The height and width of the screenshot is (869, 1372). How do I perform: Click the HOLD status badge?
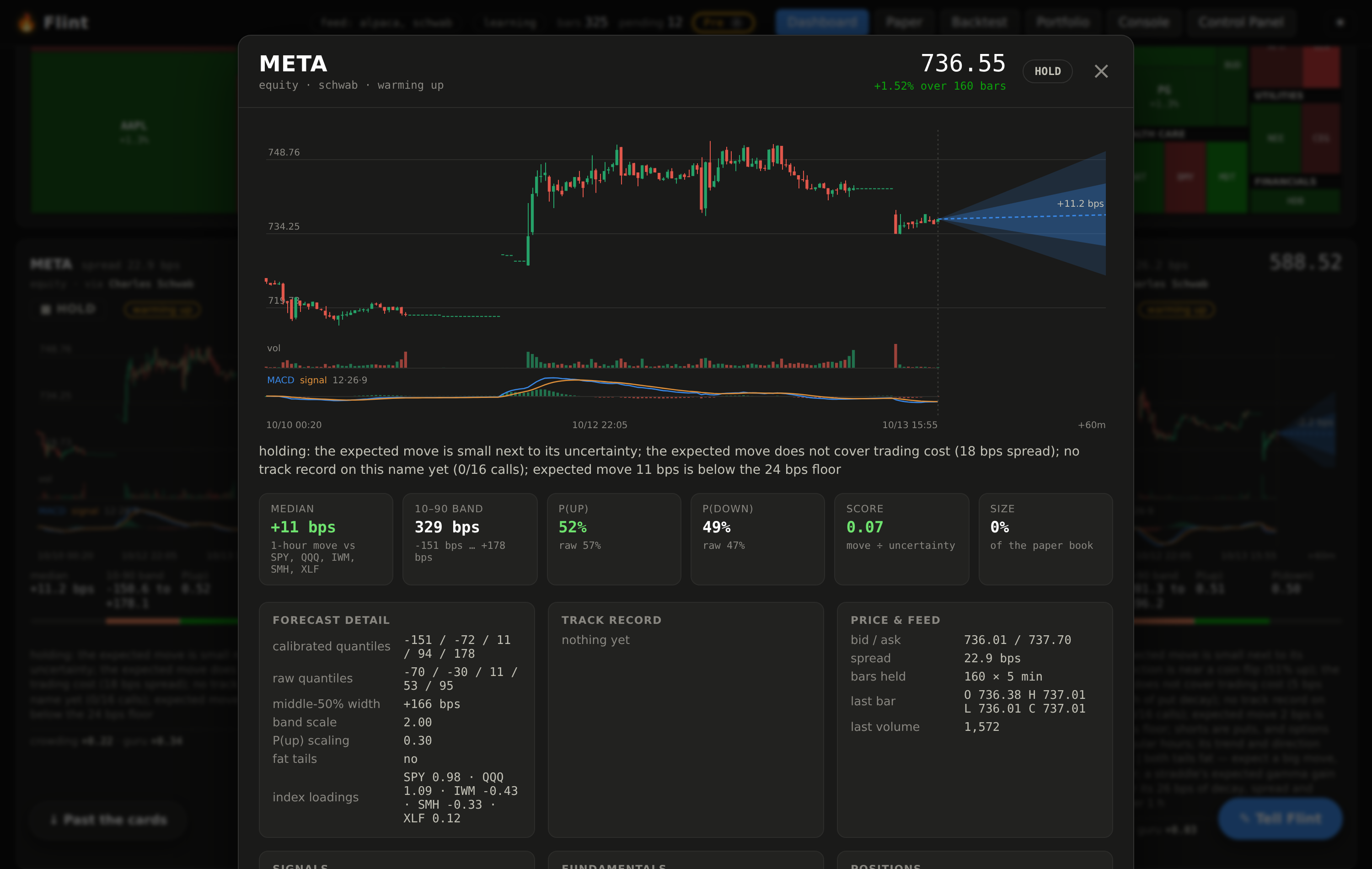1047,71
